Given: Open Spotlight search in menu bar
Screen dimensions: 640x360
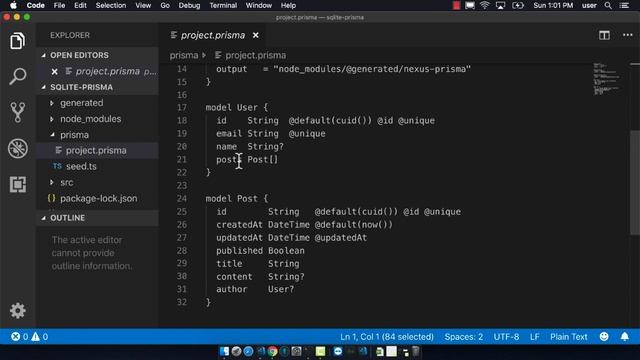Looking at the screenshot, I should (x=608, y=5).
